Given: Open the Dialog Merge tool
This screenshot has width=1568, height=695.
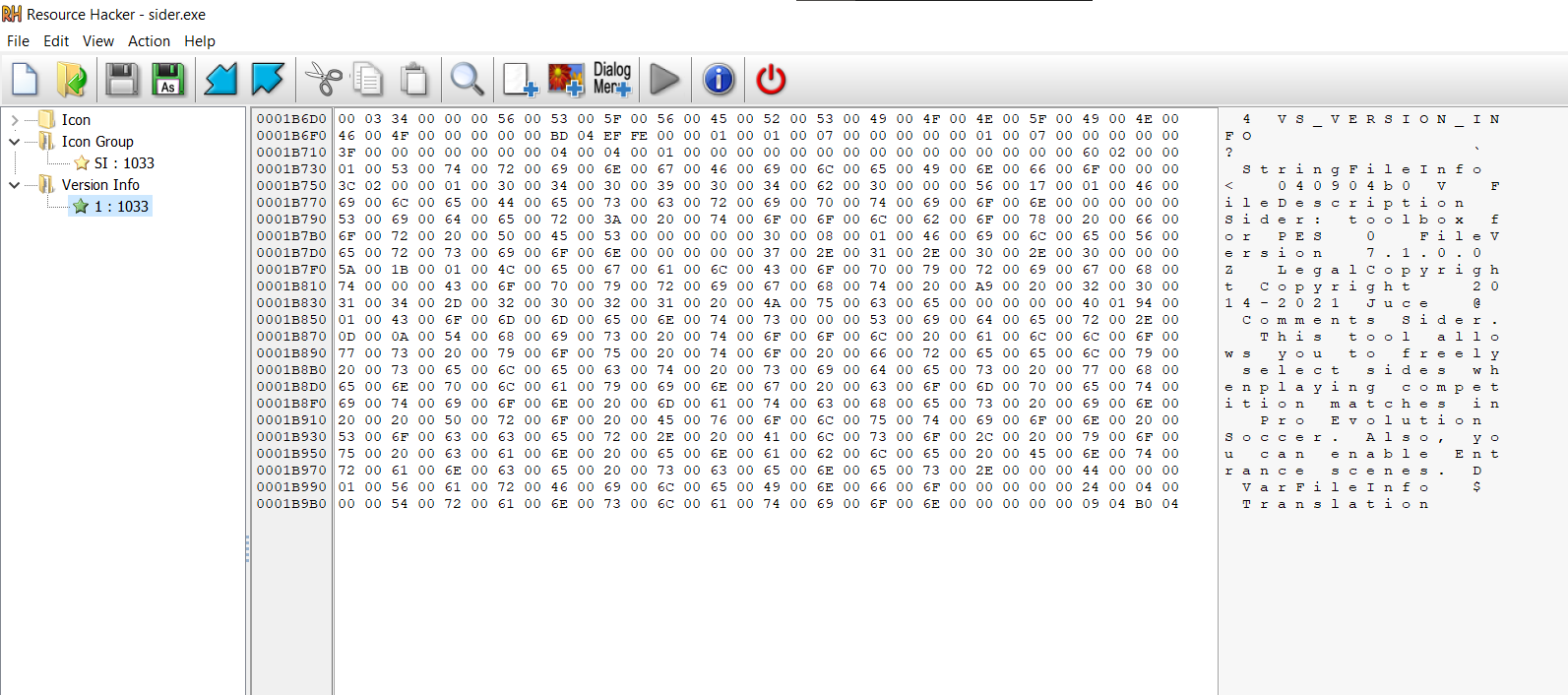Looking at the screenshot, I should (612, 80).
